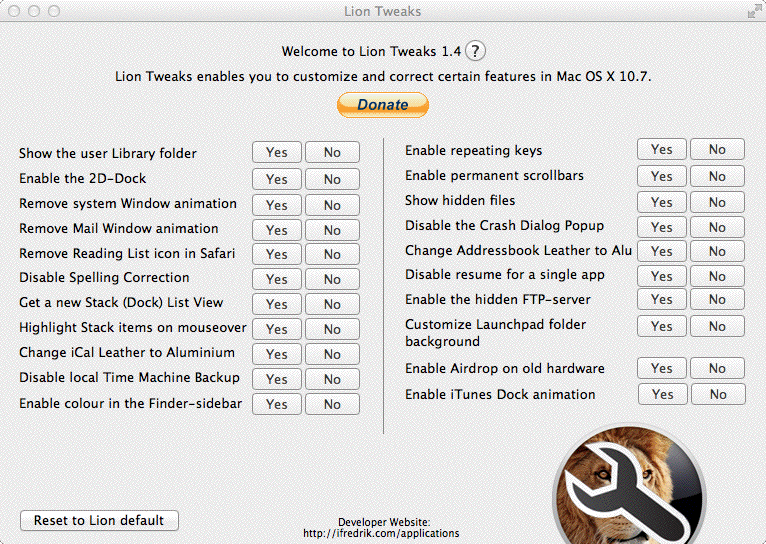Image resolution: width=766 pixels, height=544 pixels.
Task: Click Reset to Lion default
Action: (99, 520)
